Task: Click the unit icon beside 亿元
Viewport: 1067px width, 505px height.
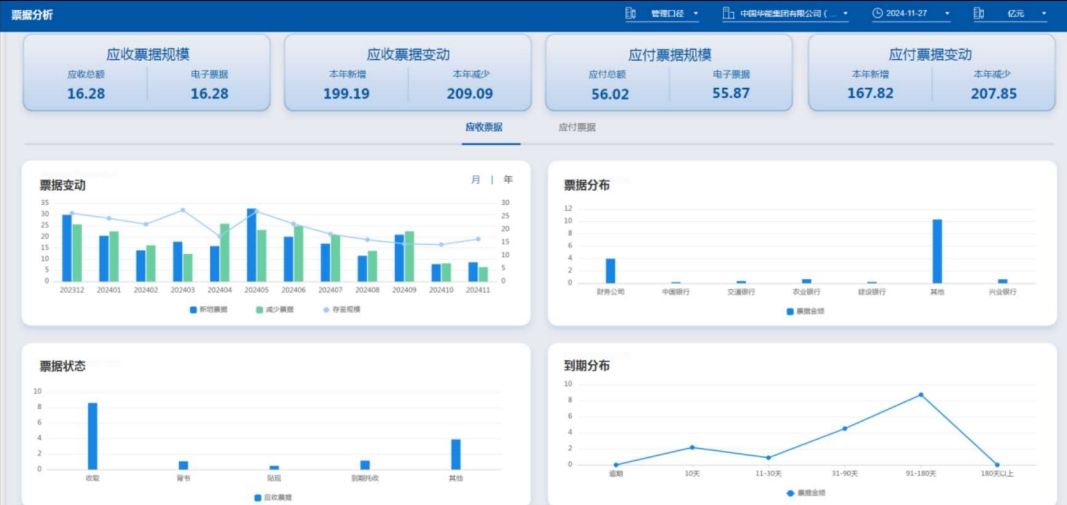Action: pyautogui.click(x=978, y=13)
